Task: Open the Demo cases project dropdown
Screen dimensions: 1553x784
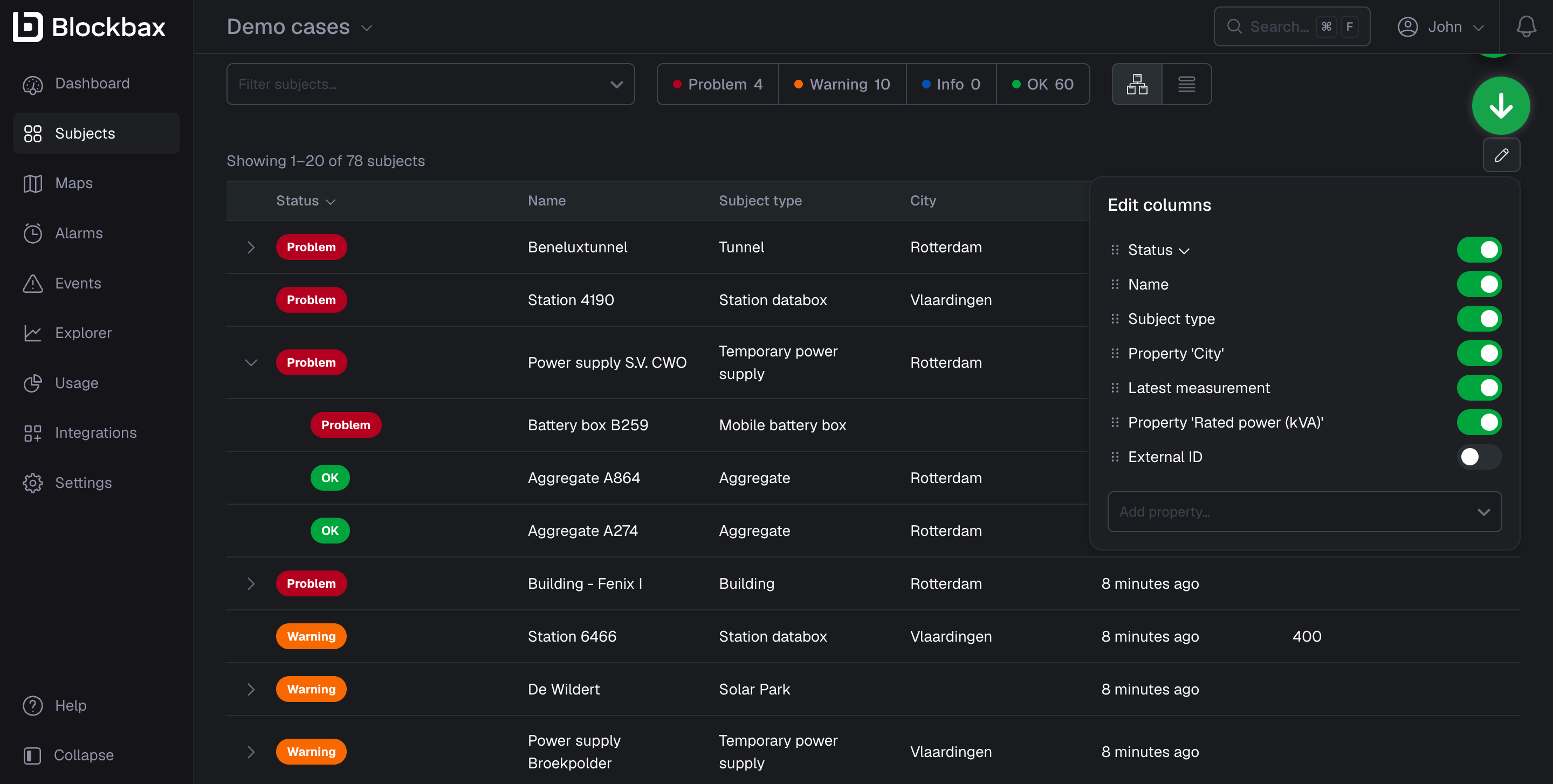Action: pyautogui.click(x=300, y=27)
